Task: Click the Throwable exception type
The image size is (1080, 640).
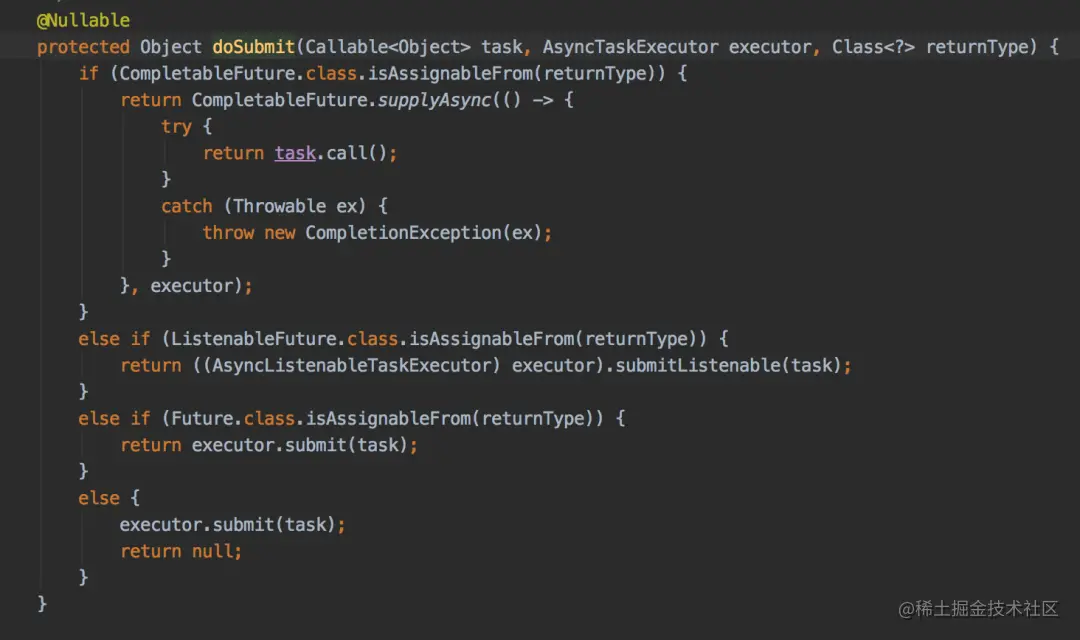Action: point(279,206)
